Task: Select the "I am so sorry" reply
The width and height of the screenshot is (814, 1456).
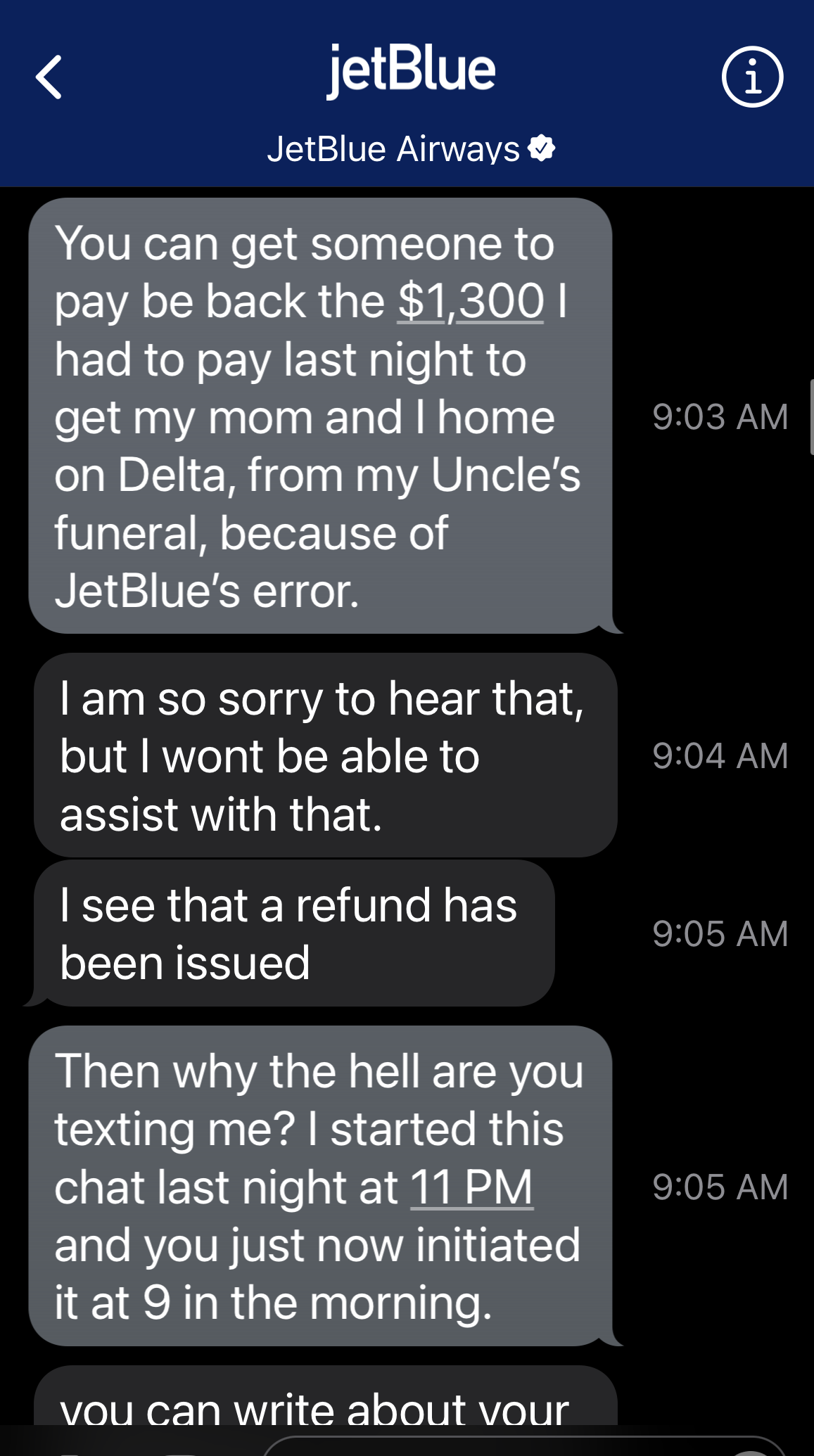Action: [325, 755]
